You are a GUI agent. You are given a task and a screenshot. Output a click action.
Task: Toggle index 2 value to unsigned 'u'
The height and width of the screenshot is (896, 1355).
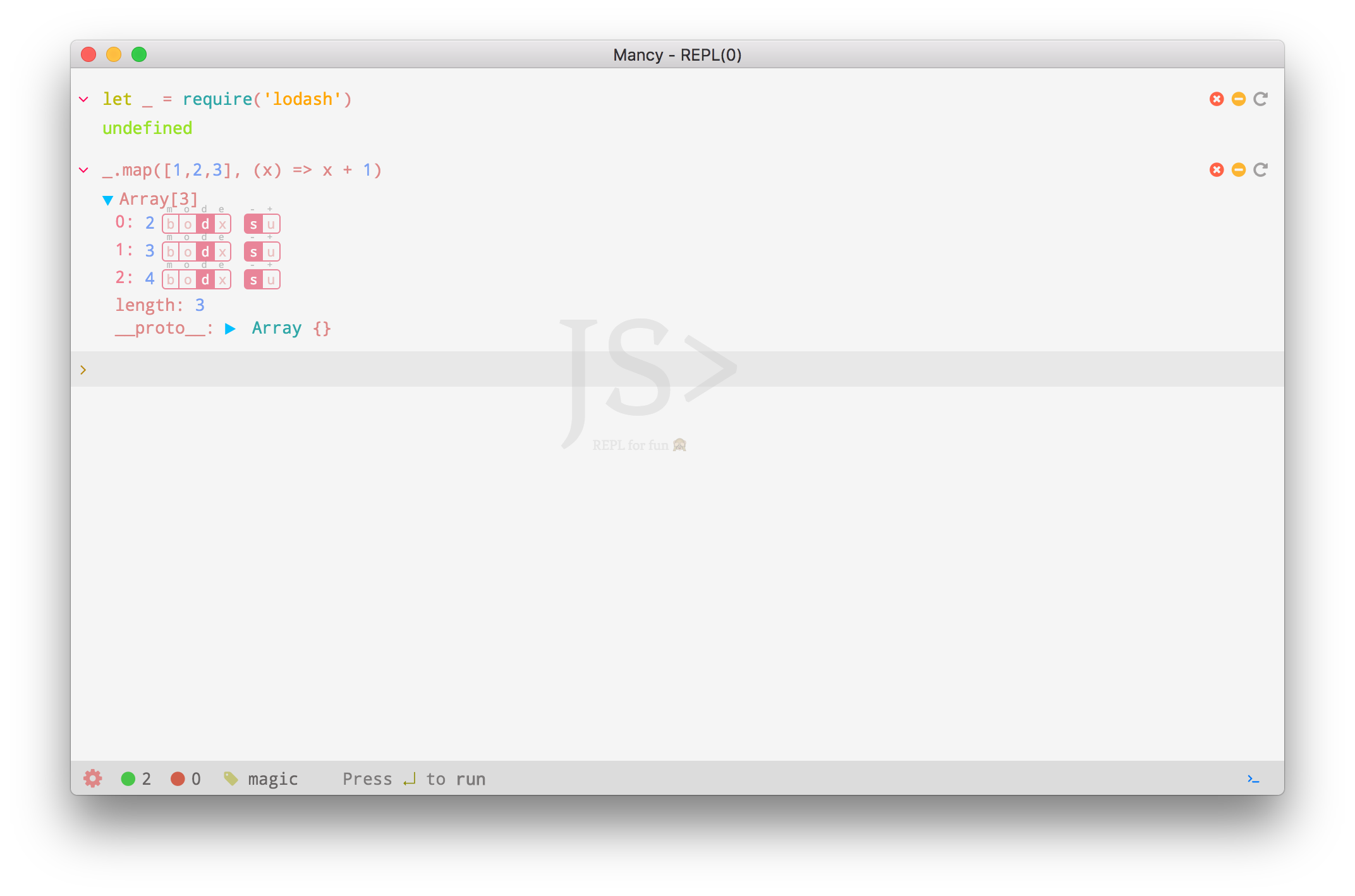coord(271,280)
